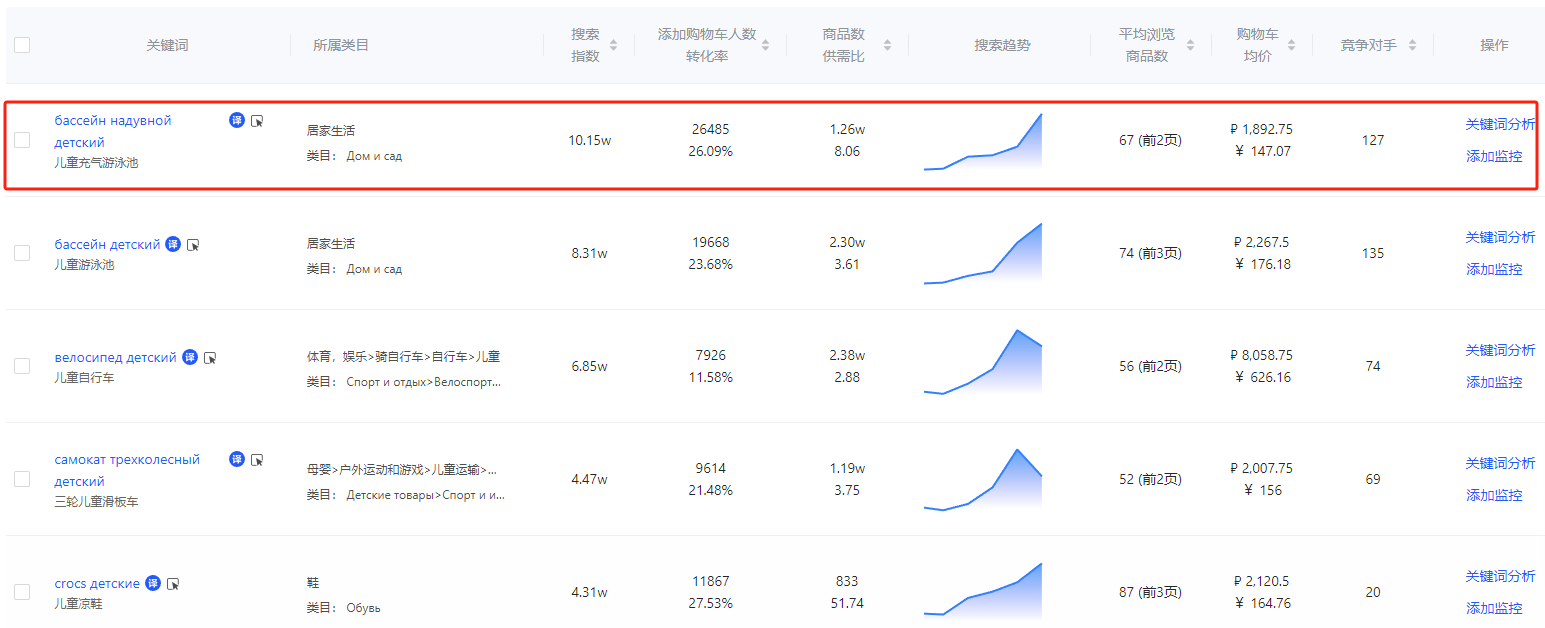Click the 所属类目 column header
Image resolution: width=1545 pixels, height=628 pixels.
[x=341, y=45]
